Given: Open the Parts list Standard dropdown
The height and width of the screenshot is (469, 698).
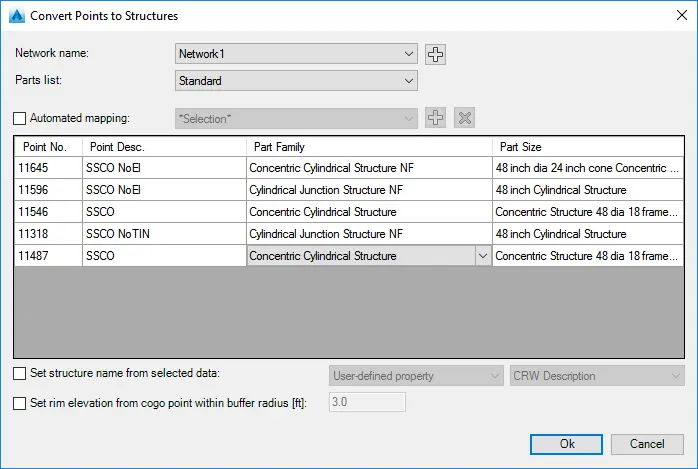Looking at the screenshot, I should [x=296, y=81].
